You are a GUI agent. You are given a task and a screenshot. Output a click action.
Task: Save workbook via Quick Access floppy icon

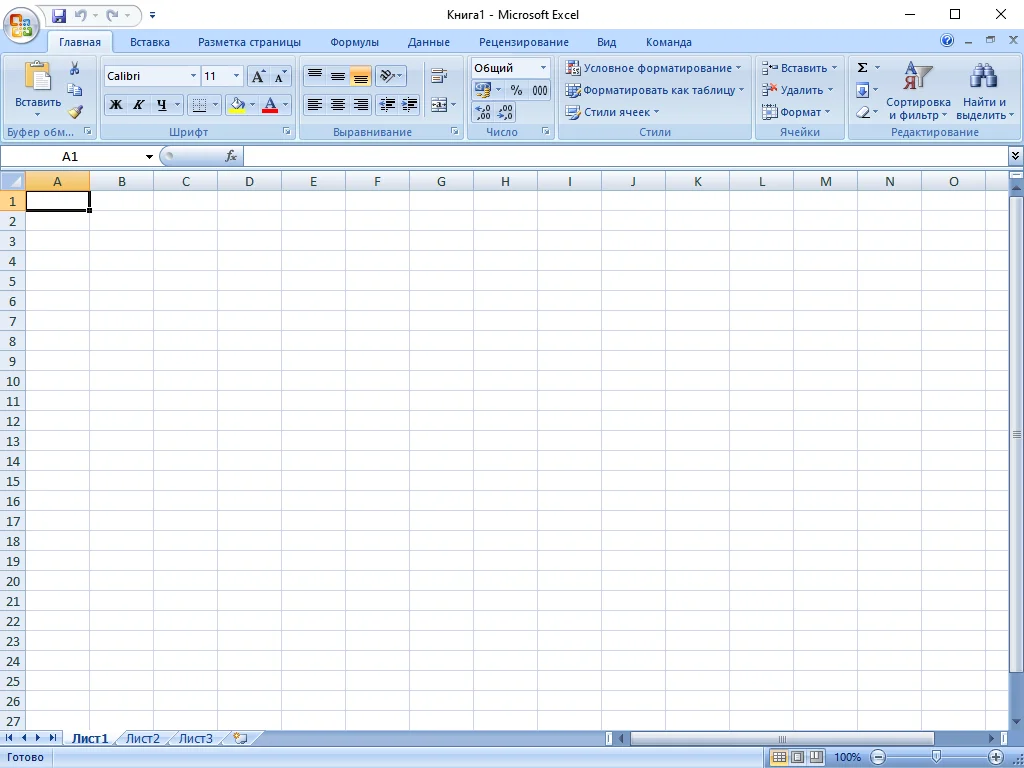click(59, 15)
